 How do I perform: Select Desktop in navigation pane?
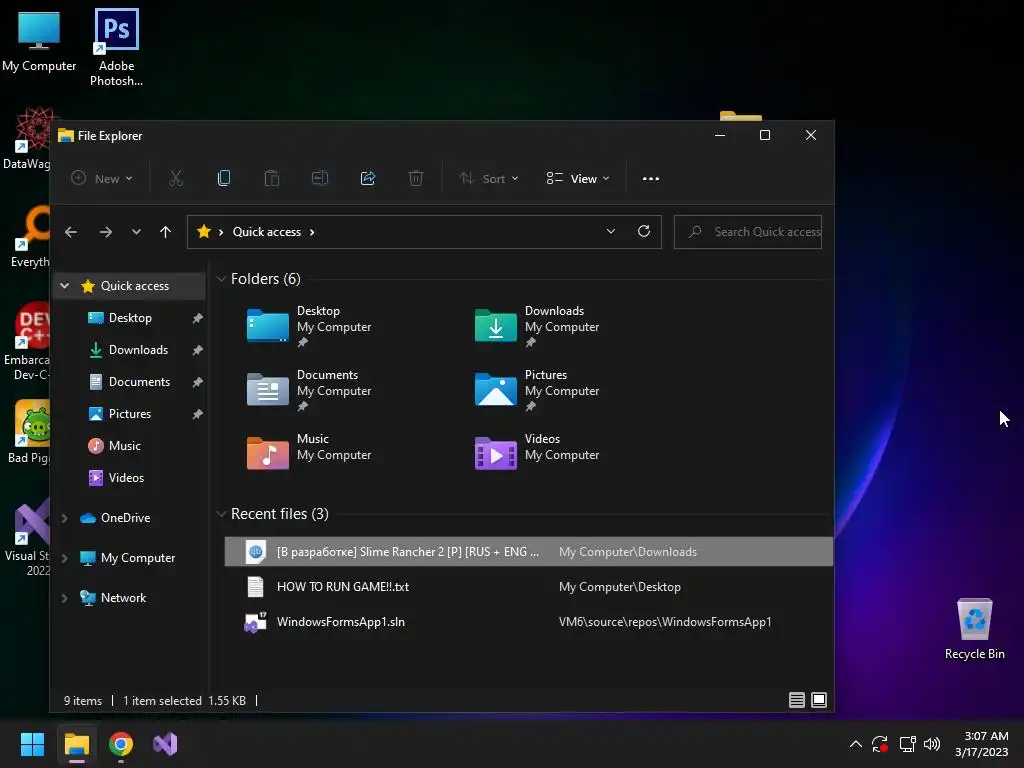(x=131, y=317)
